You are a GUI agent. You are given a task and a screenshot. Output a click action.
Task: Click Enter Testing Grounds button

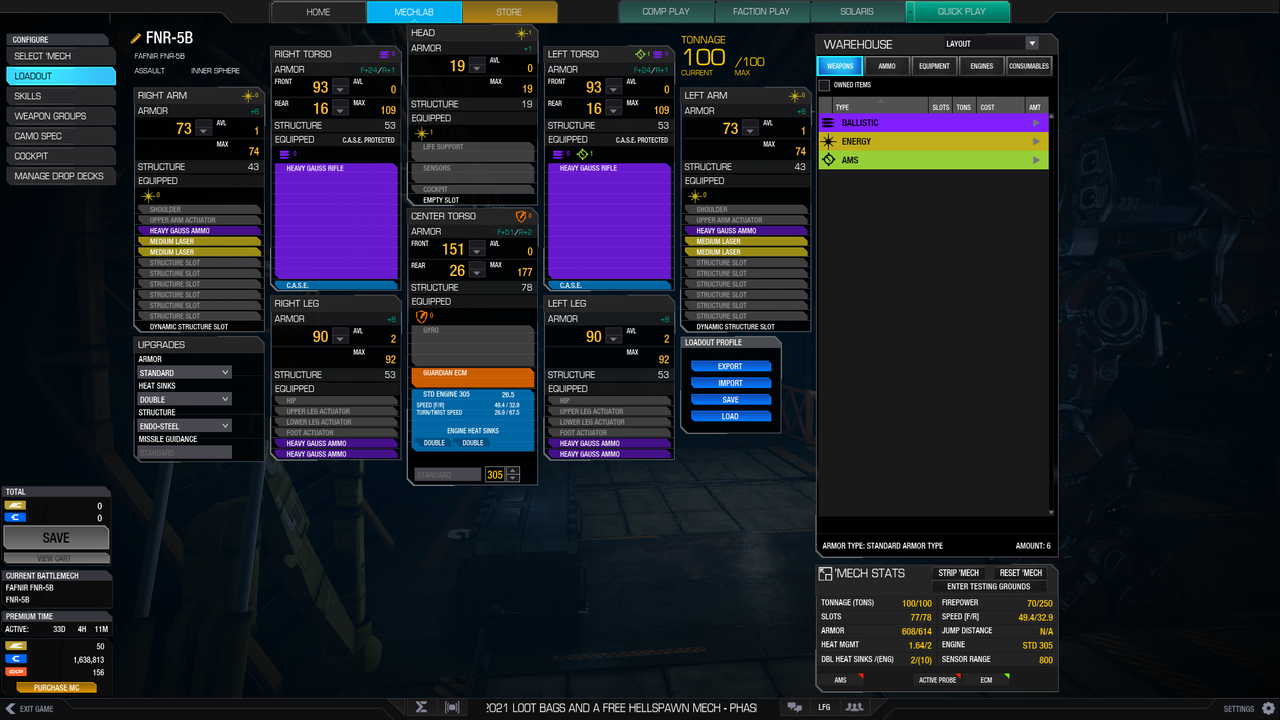(x=988, y=586)
